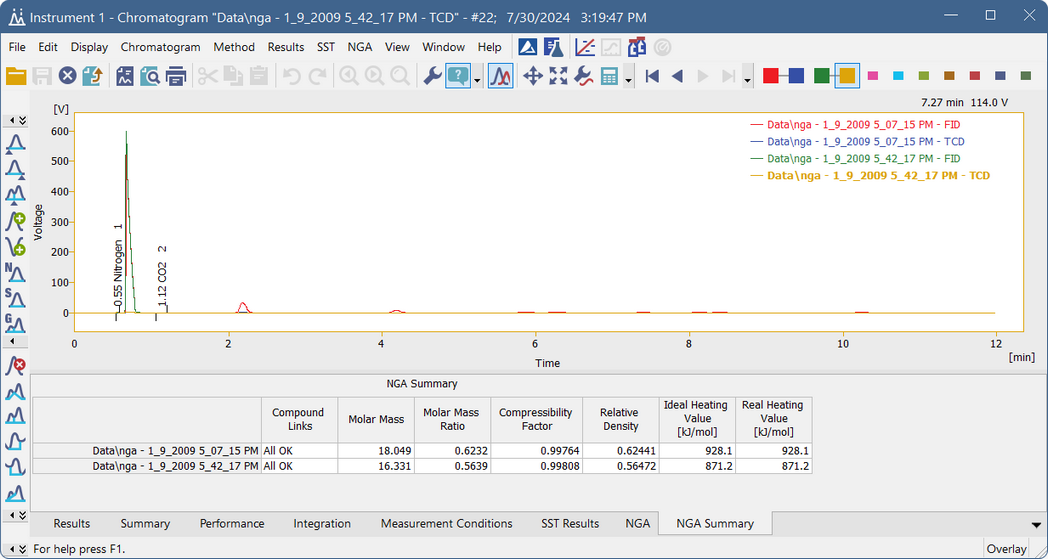Switch to the Integration tab
This screenshot has width=1048, height=559.
[x=321, y=523]
